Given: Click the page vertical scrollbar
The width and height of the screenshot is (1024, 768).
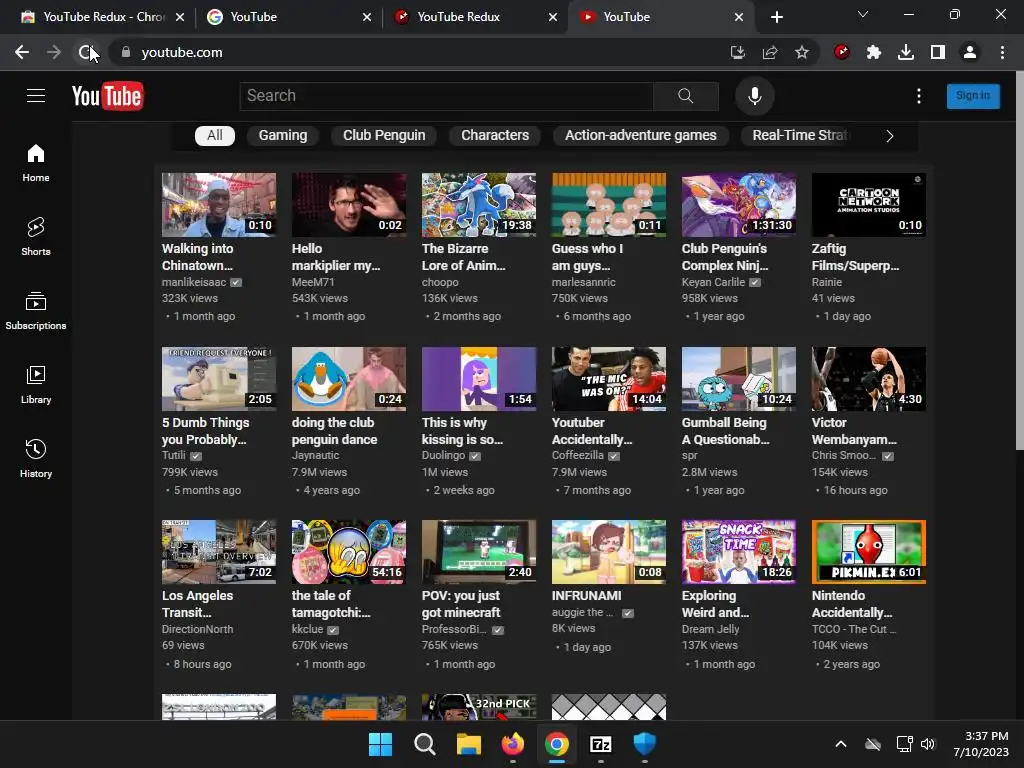Looking at the screenshot, I should coord(1019,261).
